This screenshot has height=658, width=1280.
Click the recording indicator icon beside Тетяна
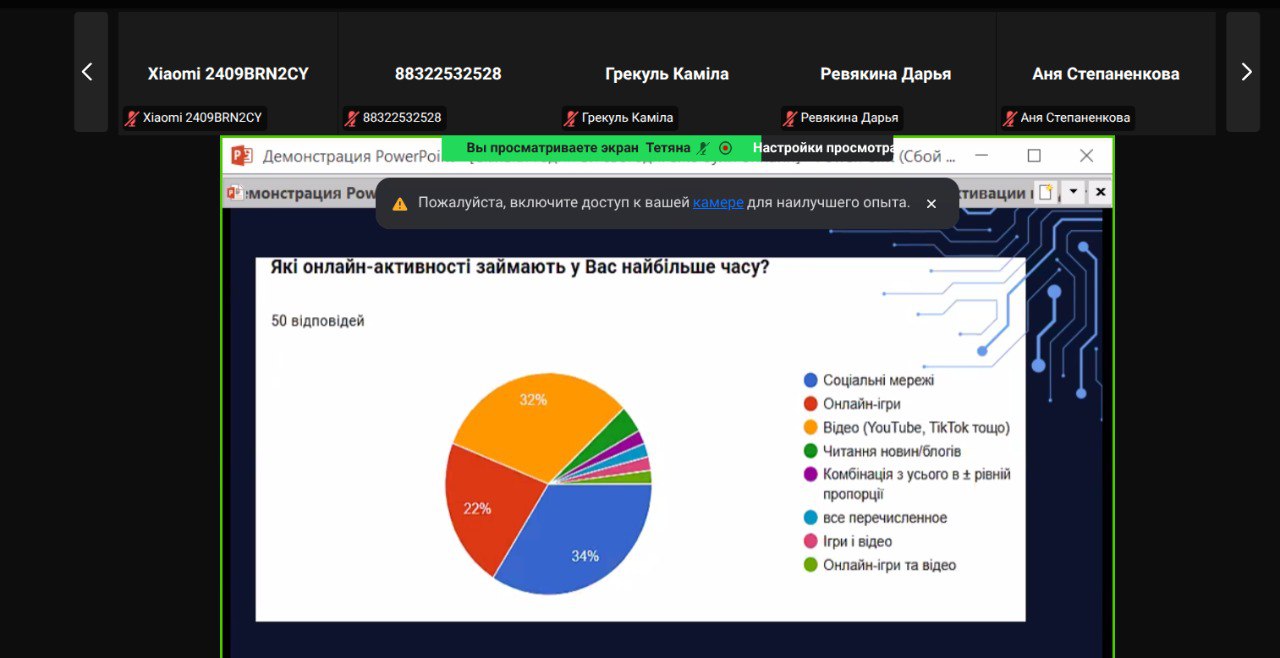[726, 148]
